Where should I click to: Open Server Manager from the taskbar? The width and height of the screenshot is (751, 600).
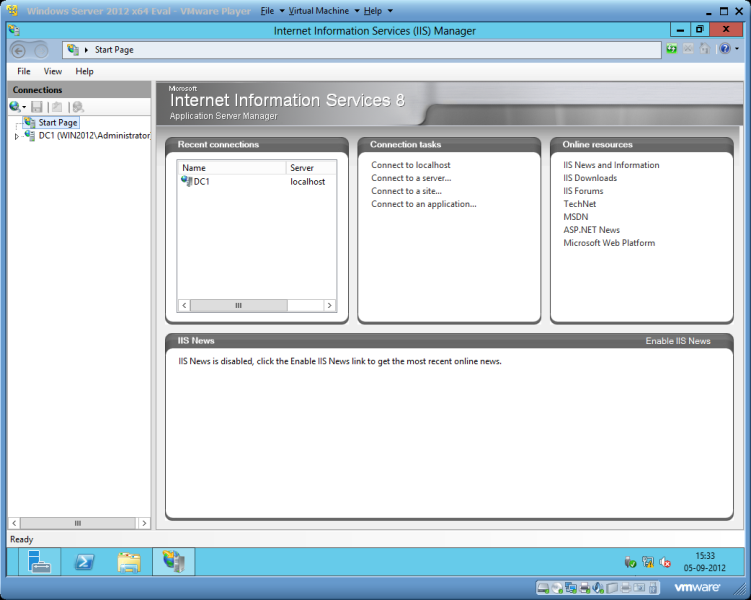39,562
